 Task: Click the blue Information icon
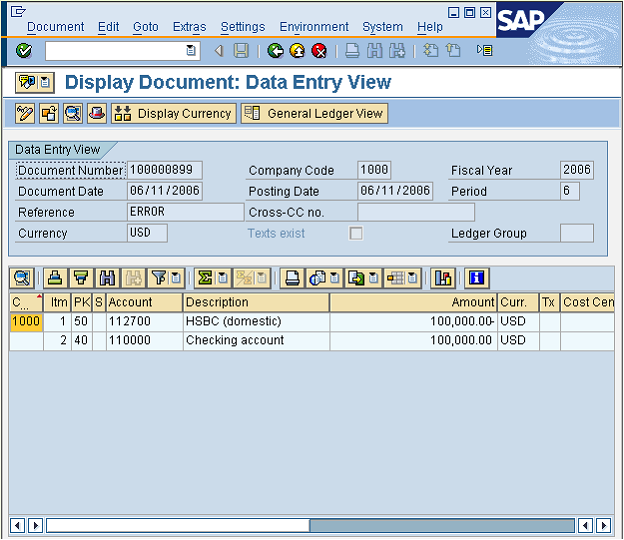click(476, 277)
